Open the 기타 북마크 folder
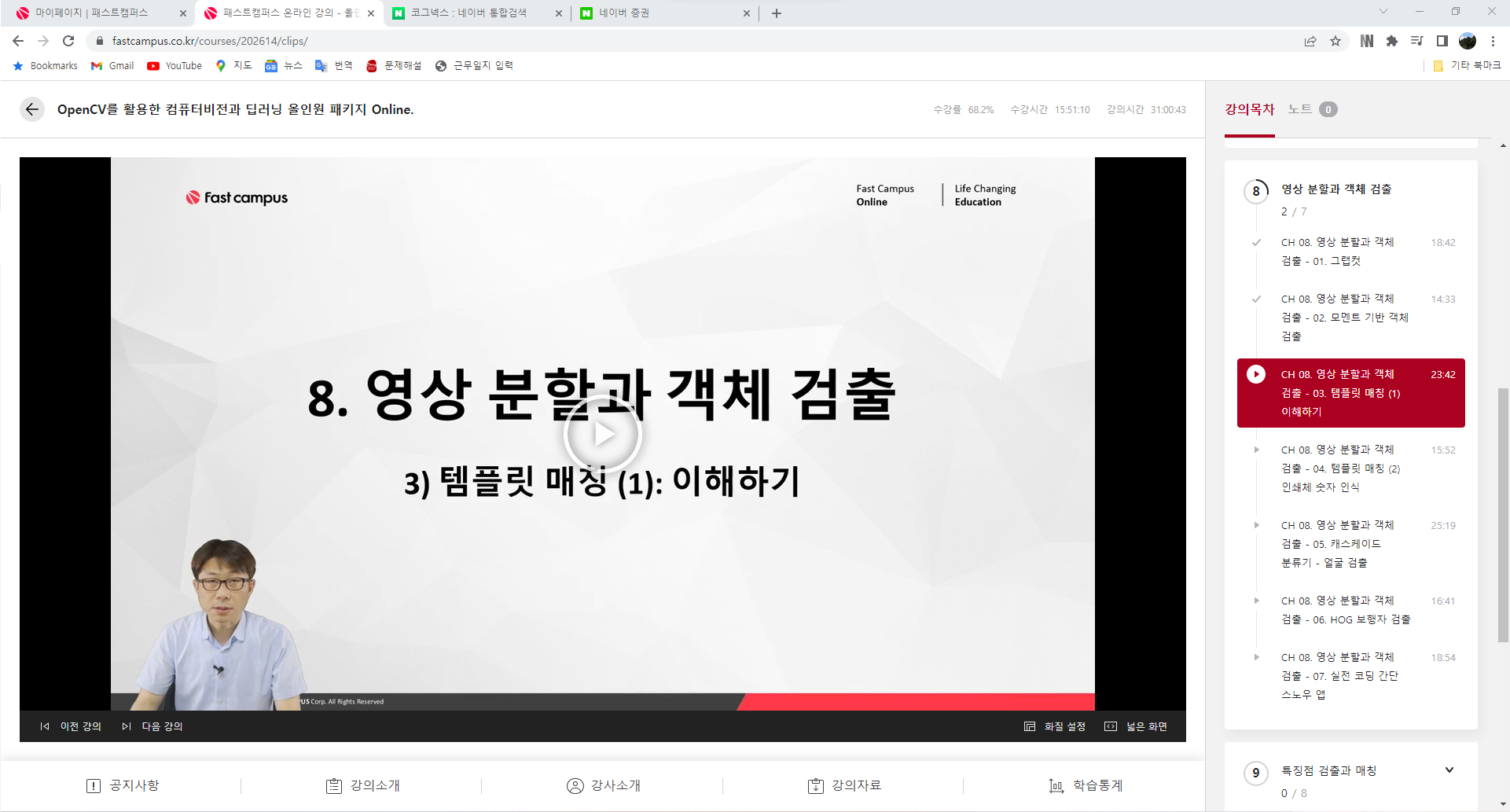 [x=1467, y=66]
